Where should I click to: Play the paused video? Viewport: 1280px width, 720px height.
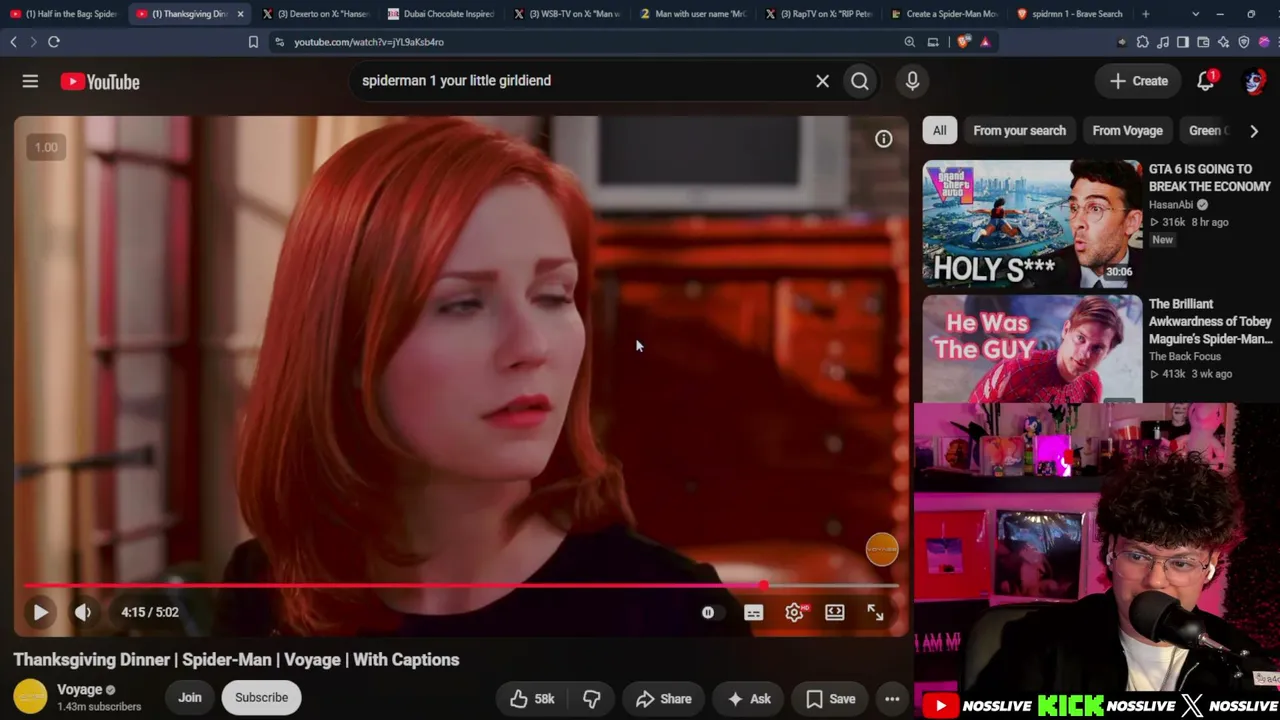[x=40, y=612]
